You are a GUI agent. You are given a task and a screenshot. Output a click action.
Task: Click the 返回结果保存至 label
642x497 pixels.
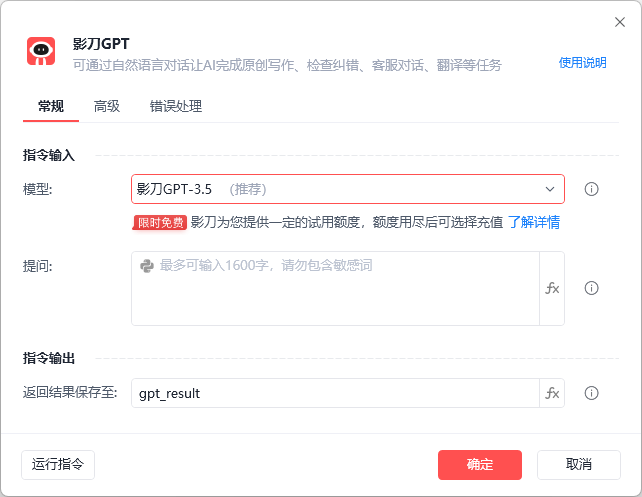click(x=70, y=393)
